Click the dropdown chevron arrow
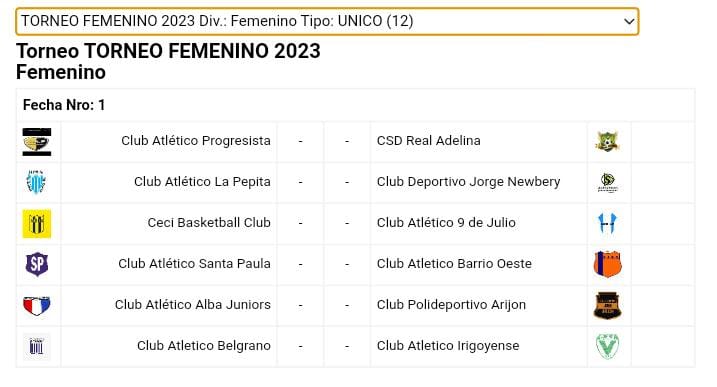This screenshot has width=717, height=387. pyautogui.click(x=629, y=22)
